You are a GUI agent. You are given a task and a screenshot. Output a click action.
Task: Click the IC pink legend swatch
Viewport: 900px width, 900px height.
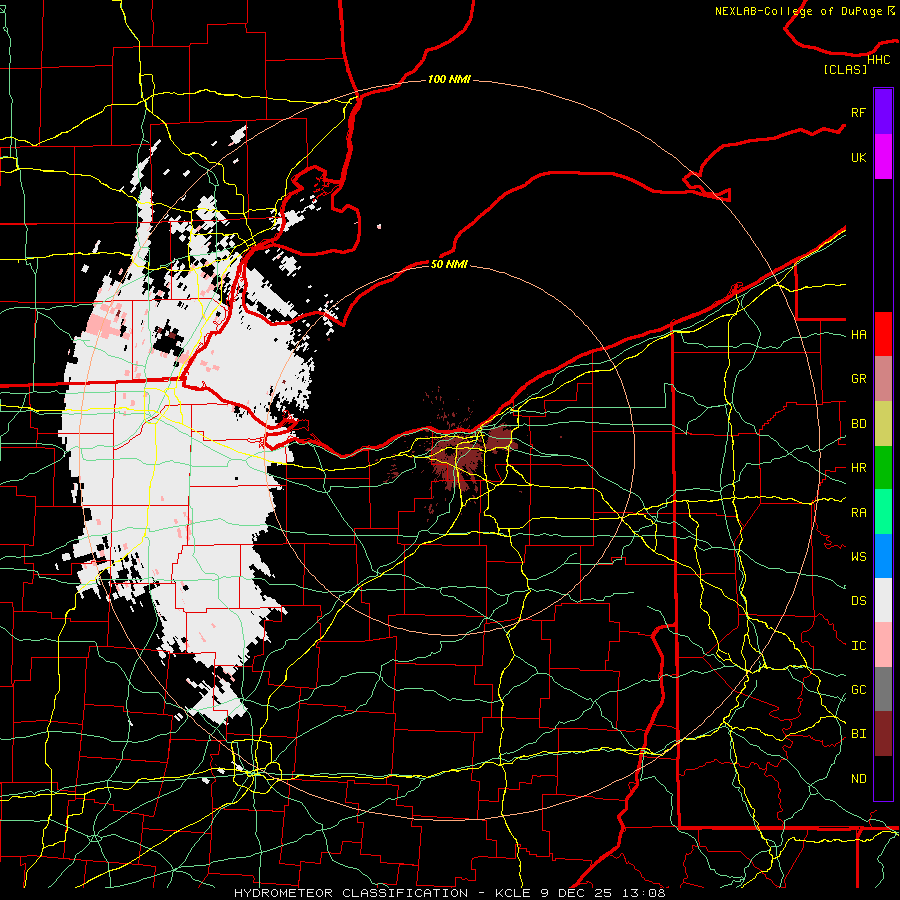point(883,645)
